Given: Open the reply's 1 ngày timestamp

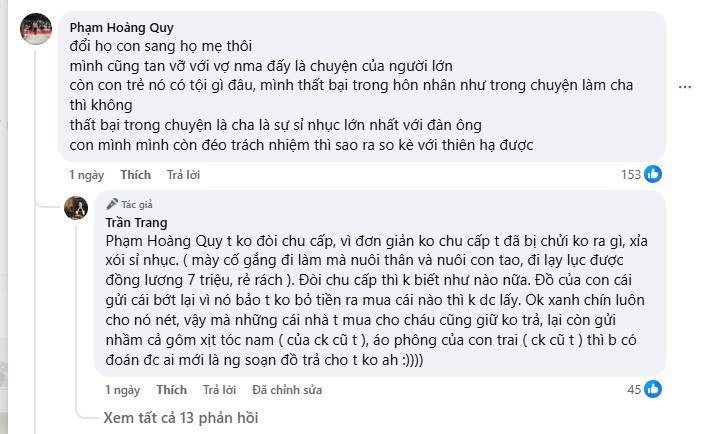Looking at the screenshot, I should tap(121, 389).
